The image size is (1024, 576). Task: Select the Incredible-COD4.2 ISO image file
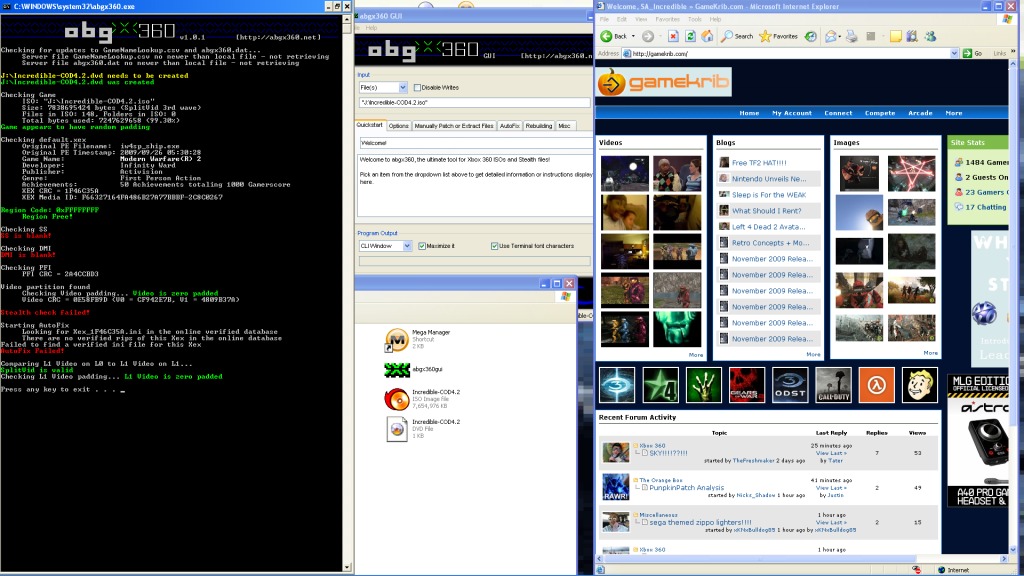tap(396, 399)
